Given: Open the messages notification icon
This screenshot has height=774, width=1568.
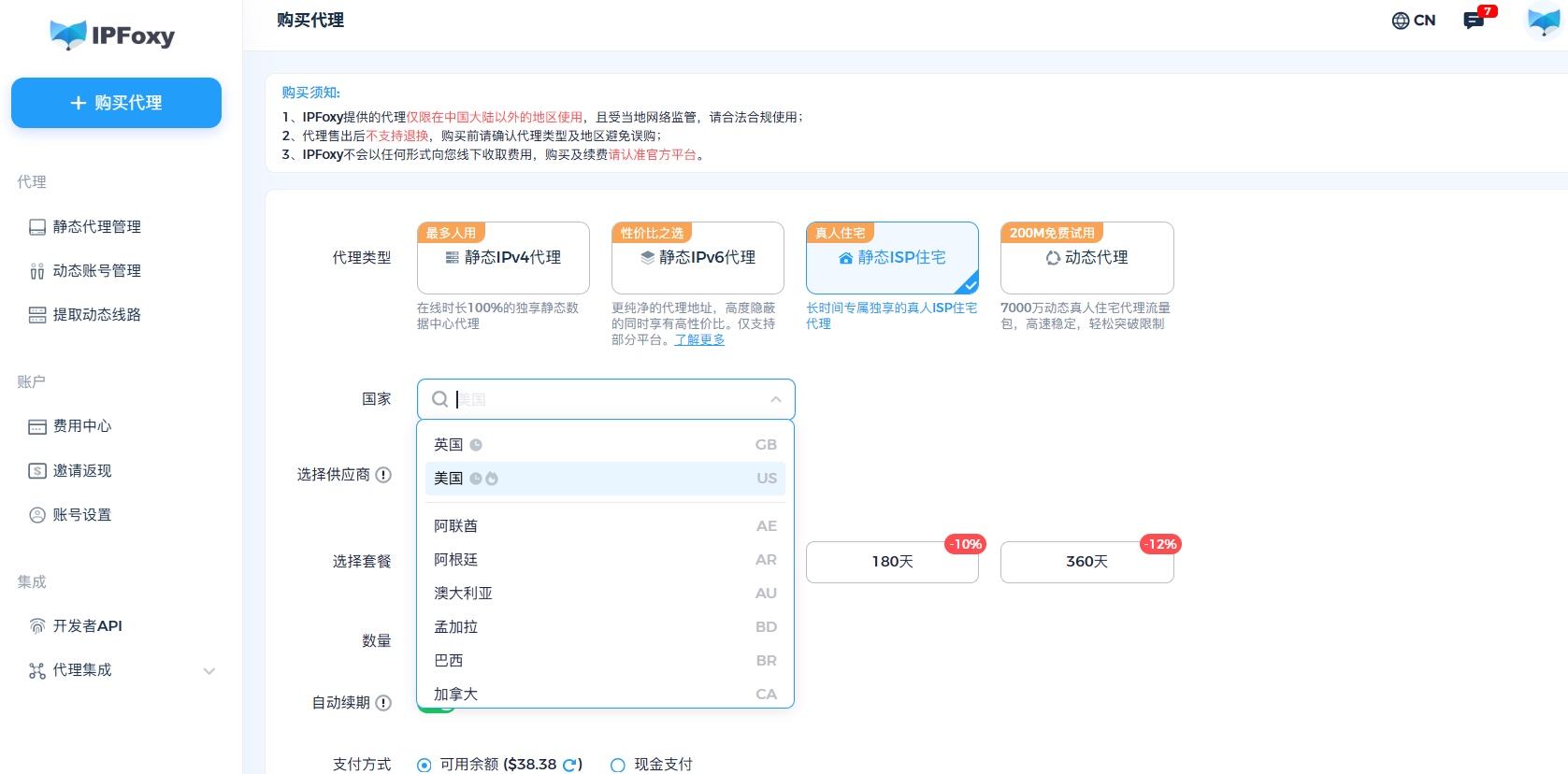Looking at the screenshot, I should pos(1474,21).
